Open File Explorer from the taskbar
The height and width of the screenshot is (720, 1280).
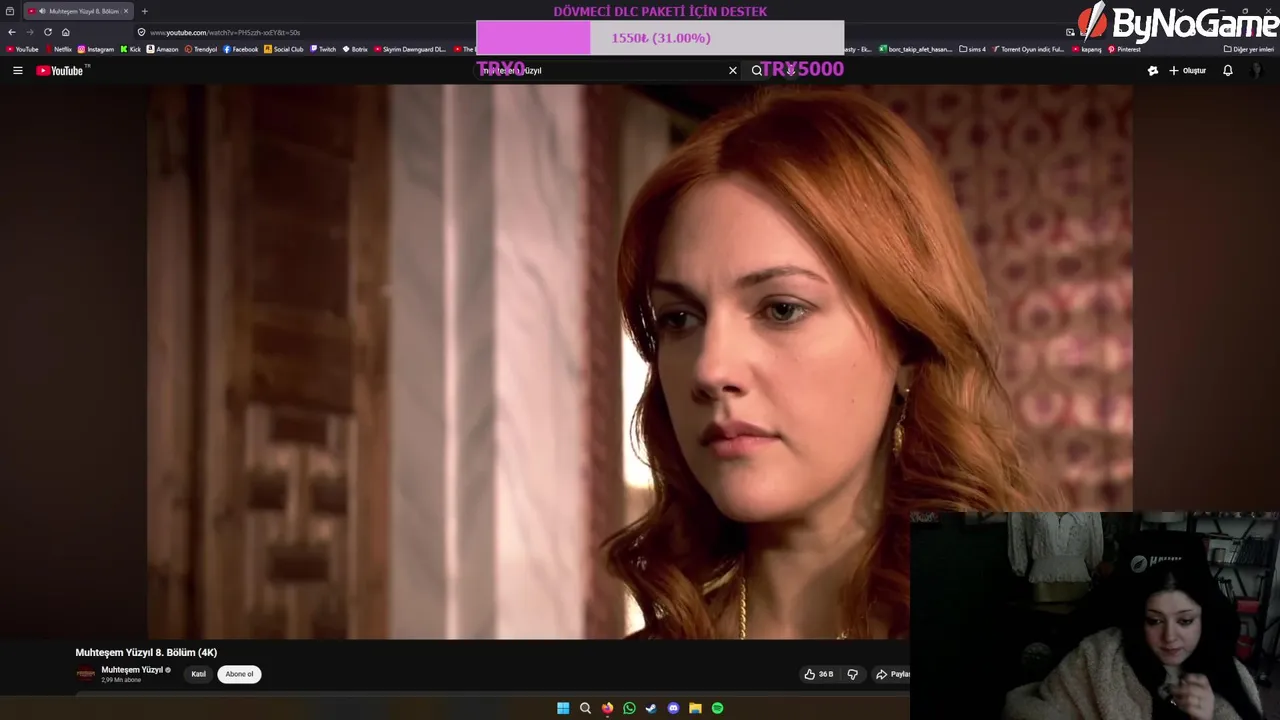coord(695,708)
